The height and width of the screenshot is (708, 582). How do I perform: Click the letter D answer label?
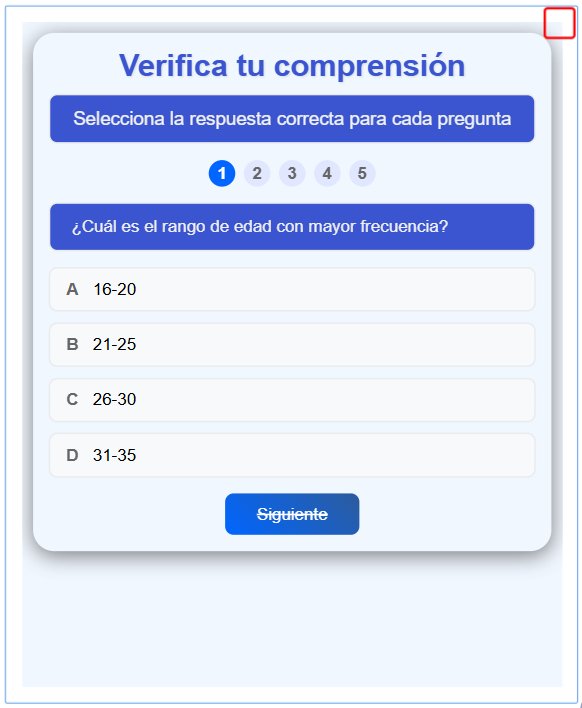(x=72, y=455)
